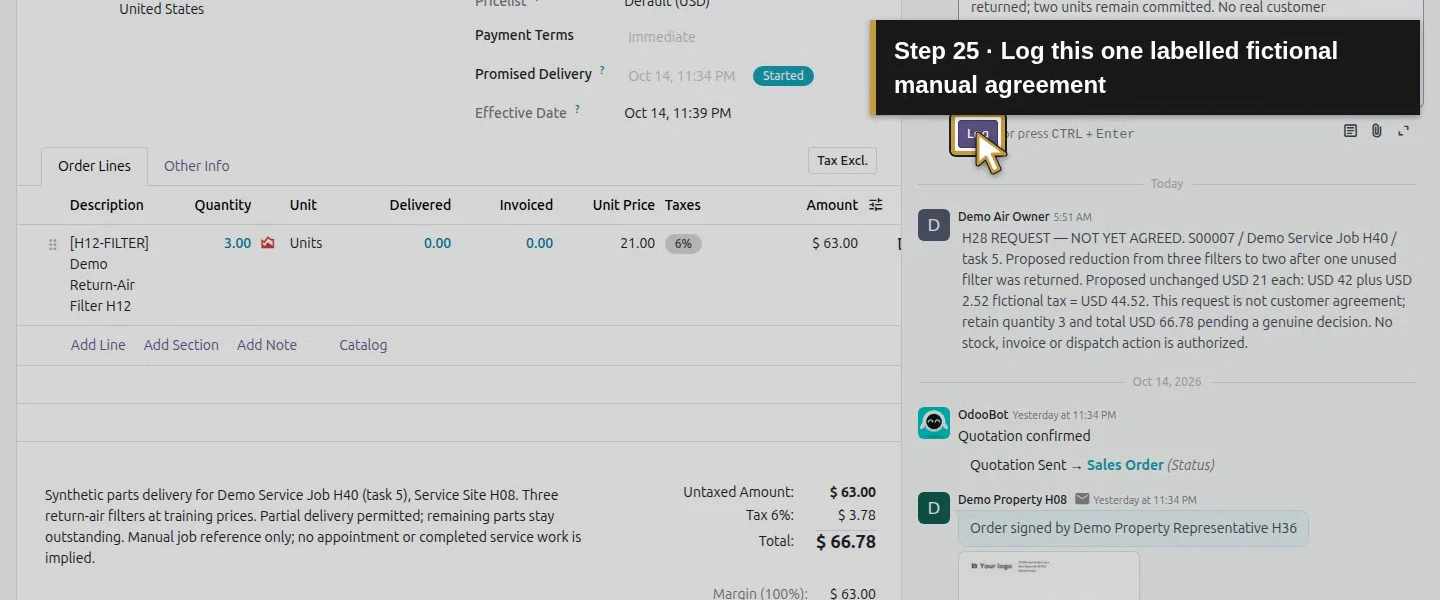The image size is (1440, 600).
Task: Open the Catalog link
Action: (363, 345)
